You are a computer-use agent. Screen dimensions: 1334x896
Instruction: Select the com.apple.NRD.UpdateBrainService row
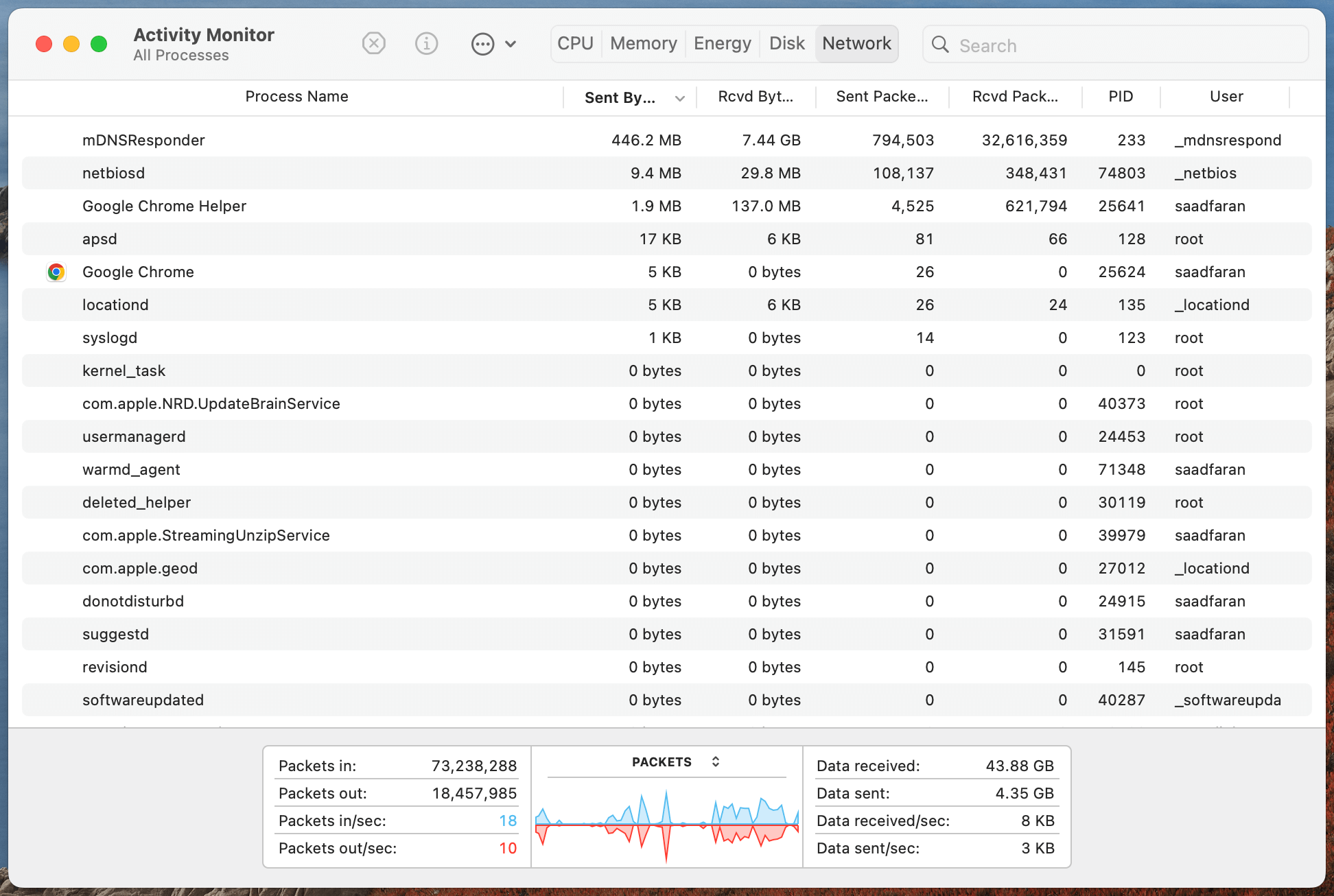pos(667,403)
